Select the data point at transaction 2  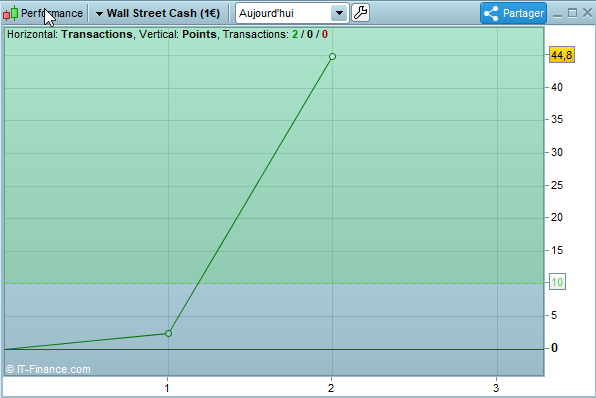[x=332, y=57]
